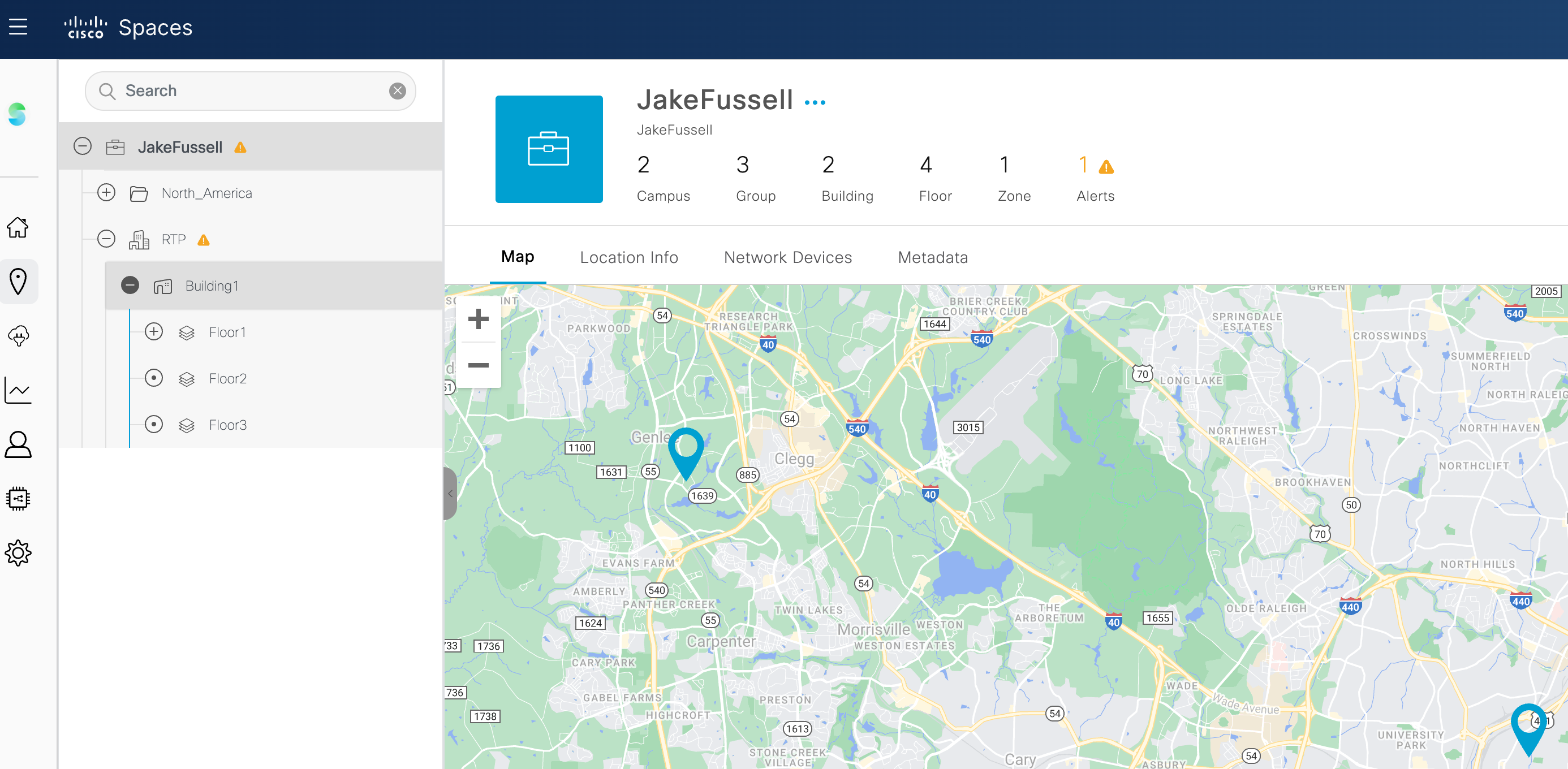Click the three-dot menu beside JakeFussell
This screenshot has width=1568, height=769.
[815, 103]
